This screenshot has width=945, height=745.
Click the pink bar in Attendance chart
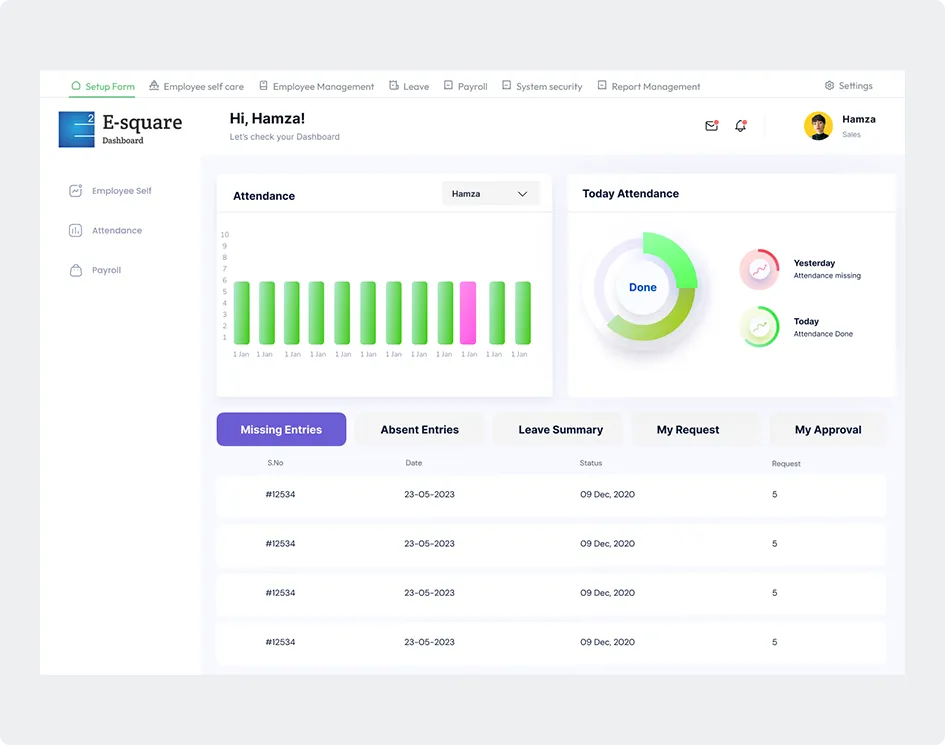pyautogui.click(x=468, y=313)
